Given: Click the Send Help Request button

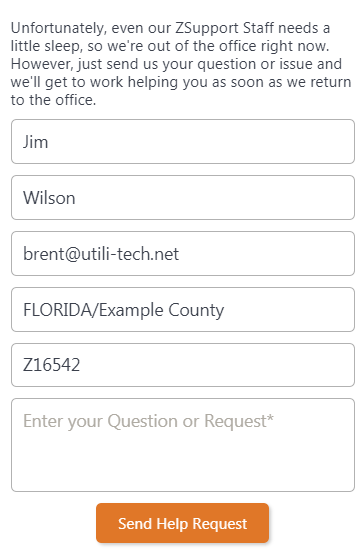Looking at the screenshot, I should click(x=182, y=523).
